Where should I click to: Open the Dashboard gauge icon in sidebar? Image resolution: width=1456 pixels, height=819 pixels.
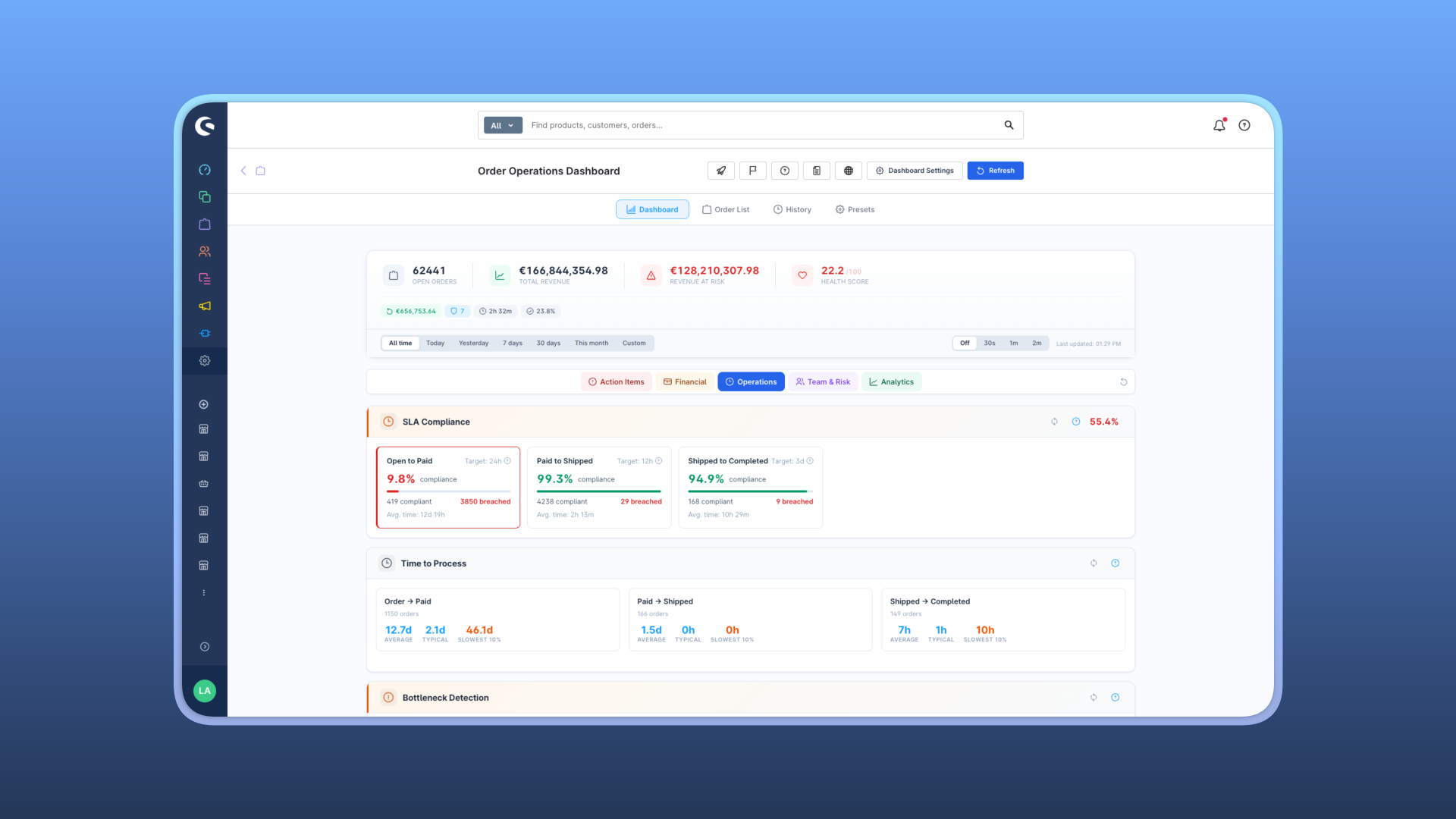coord(205,170)
